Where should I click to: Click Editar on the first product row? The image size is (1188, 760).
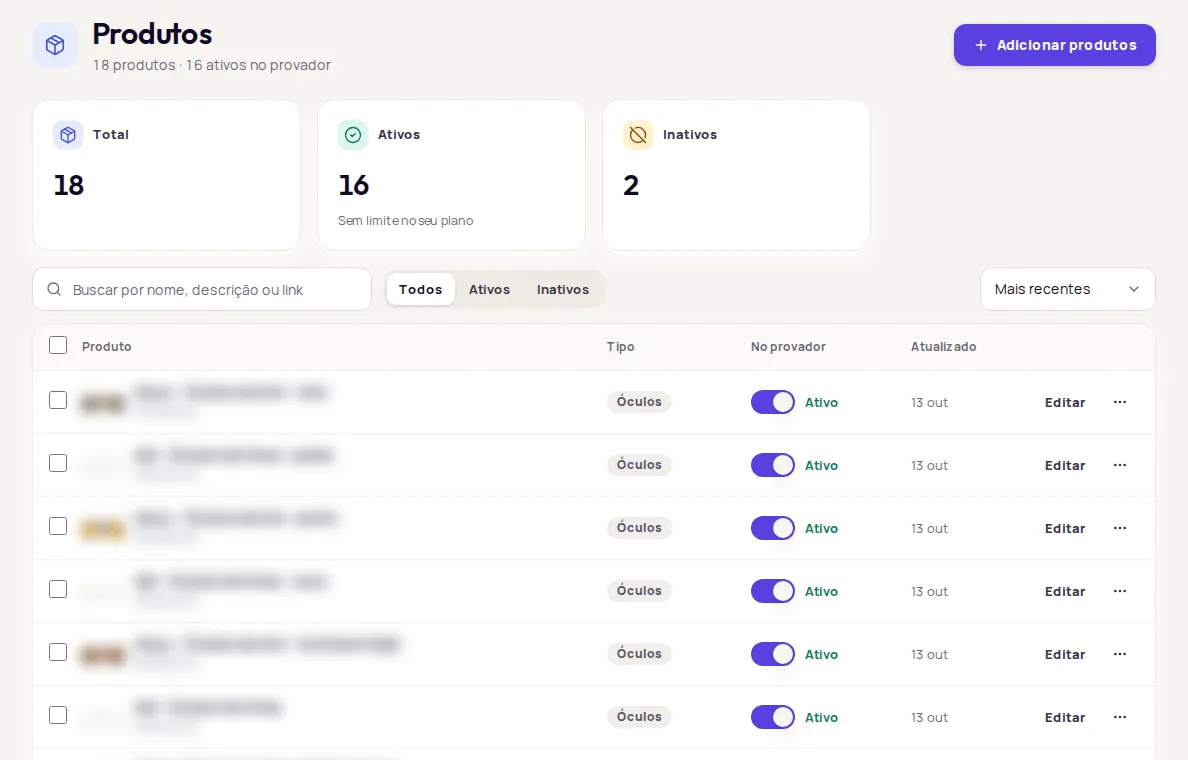point(1065,402)
